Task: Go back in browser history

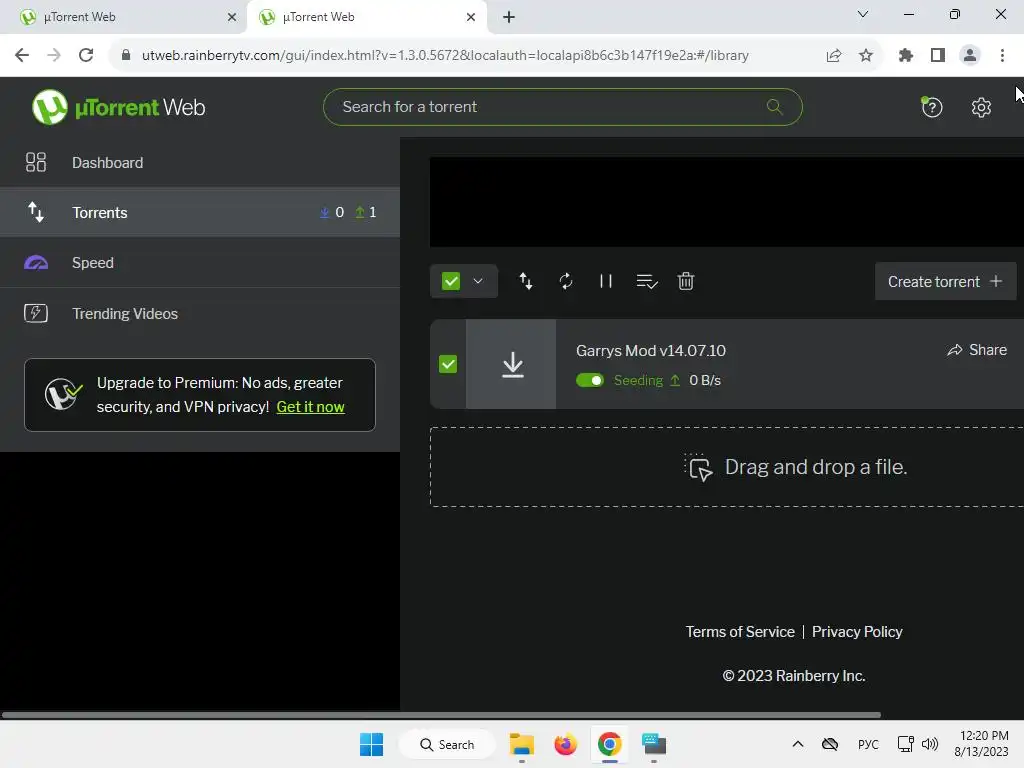Action: pyautogui.click(x=22, y=56)
